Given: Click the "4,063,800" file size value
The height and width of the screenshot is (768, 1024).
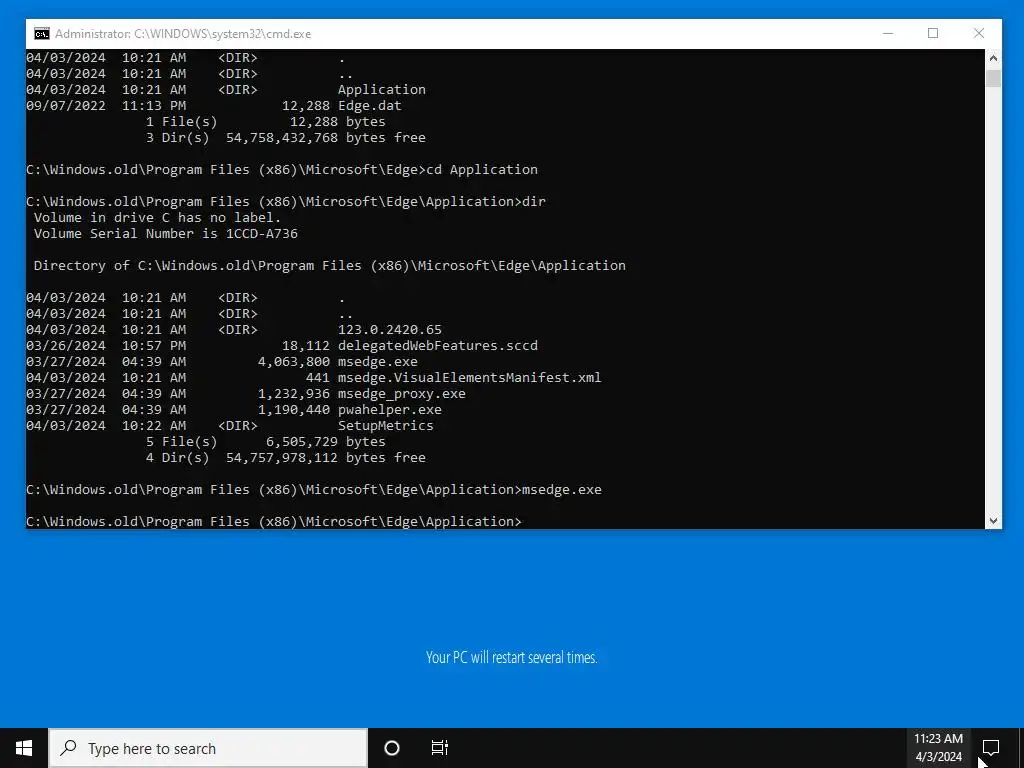Looking at the screenshot, I should point(294,362).
